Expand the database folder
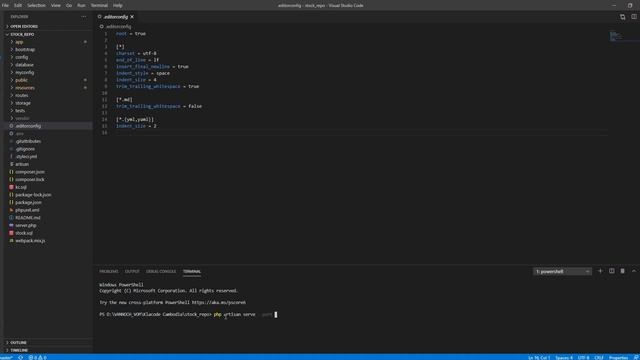This screenshot has height=360, width=640. (24, 64)
